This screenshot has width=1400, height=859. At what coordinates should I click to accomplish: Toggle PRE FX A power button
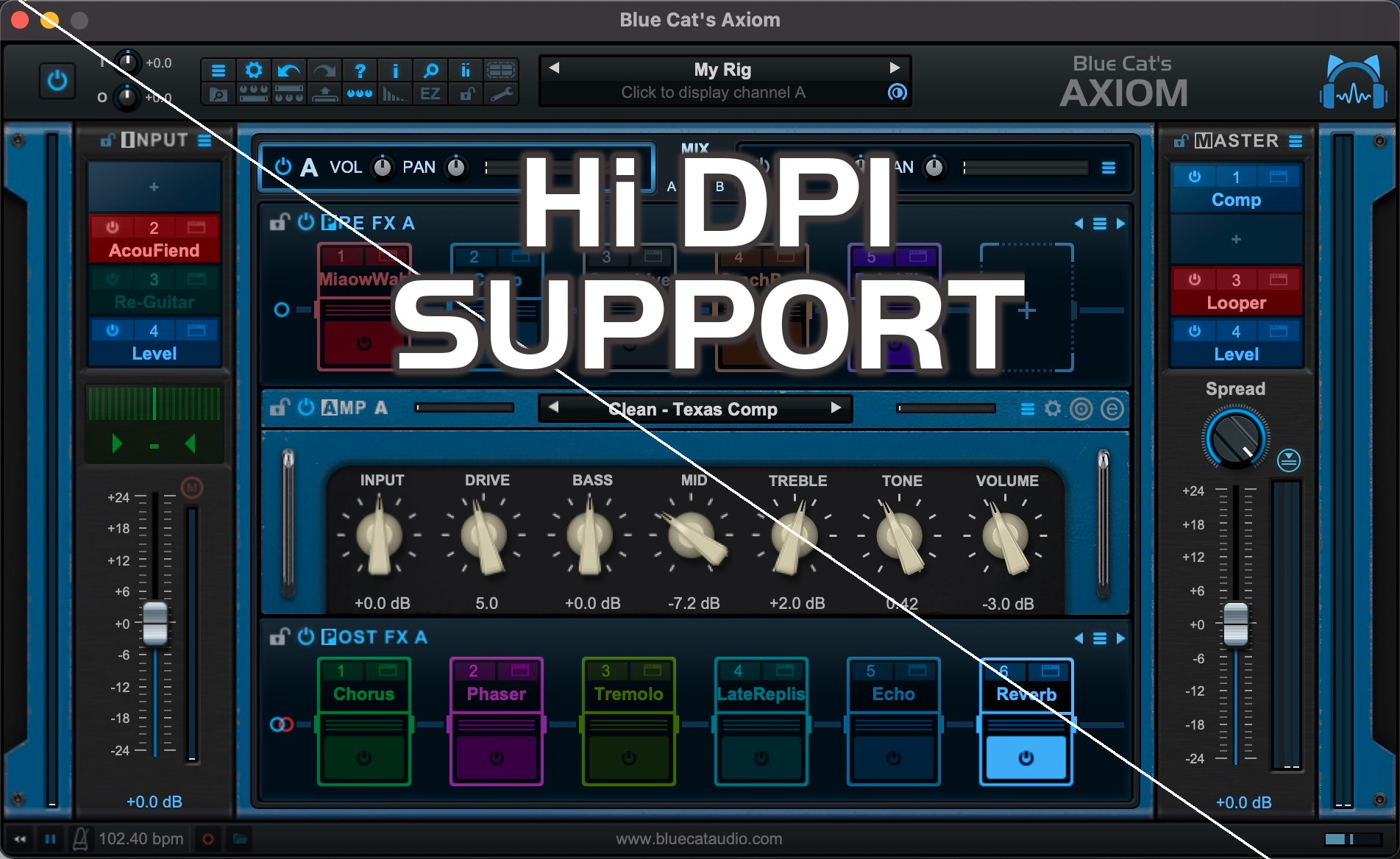point(306,221)
